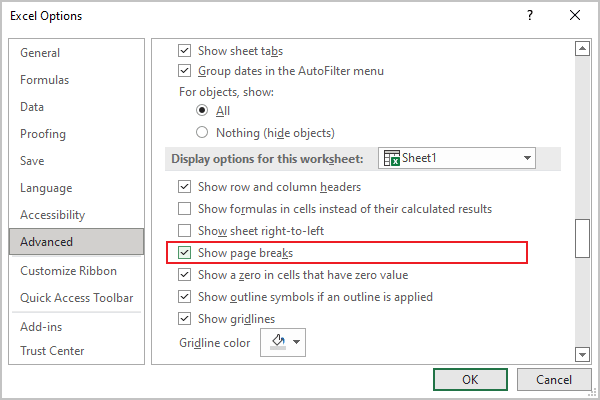Screen dimensions: 600x400
Task: Click the vertical scrollbar thumb
Action: tap(582, 238)
